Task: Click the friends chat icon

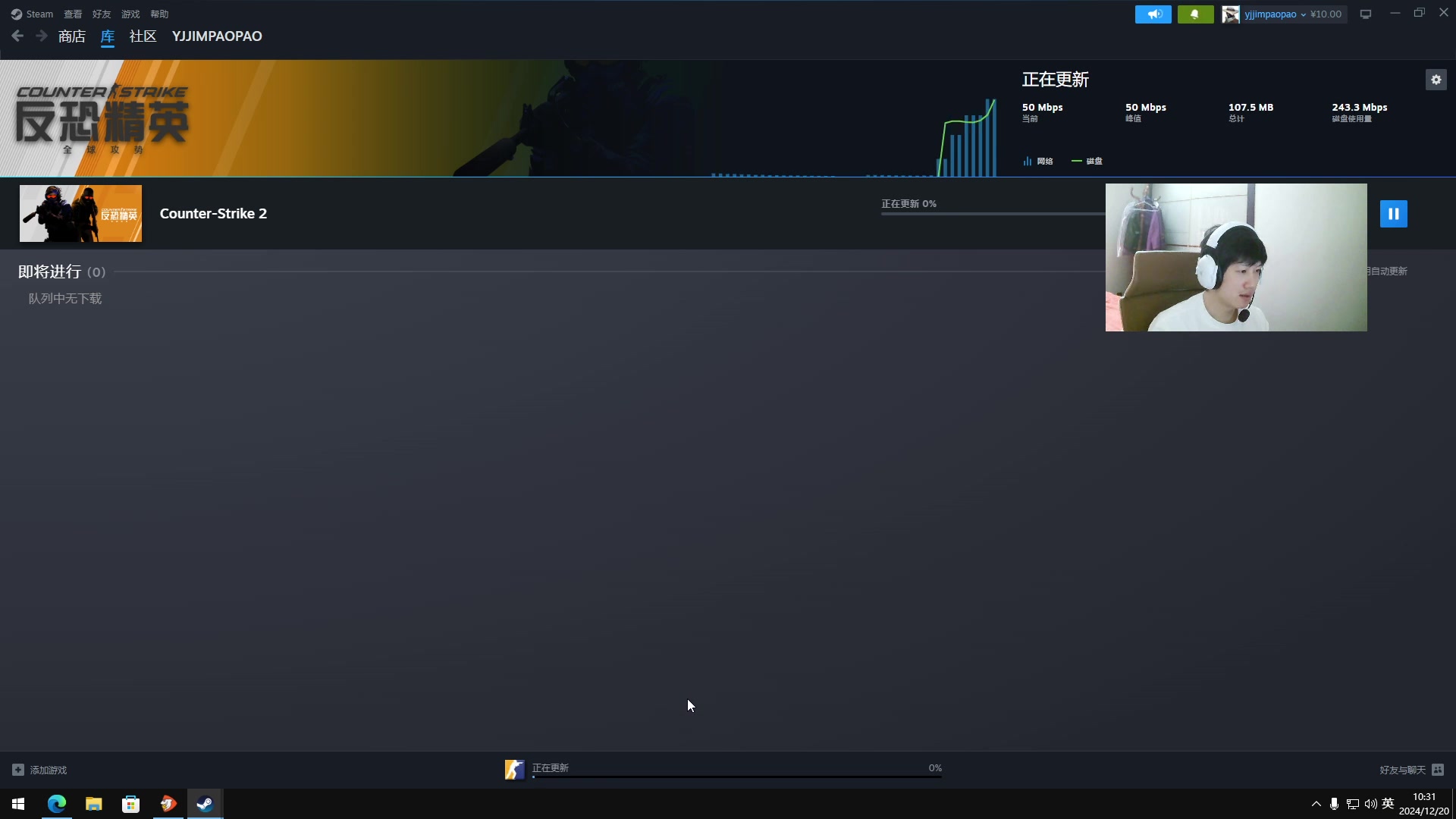Action: coord(1438,770)
